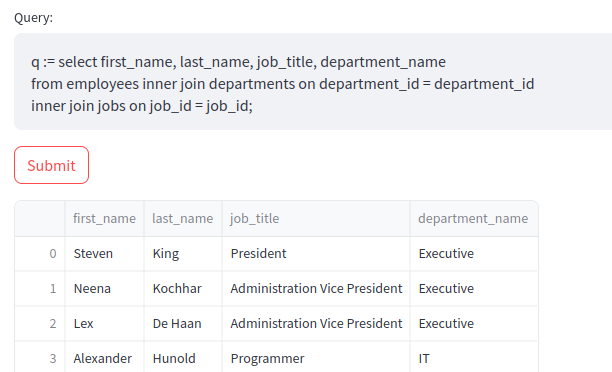The height and width of the screenshot is (372, 612).
Task: Click the Programmer job title cell
Action: [x=316, y=358]
